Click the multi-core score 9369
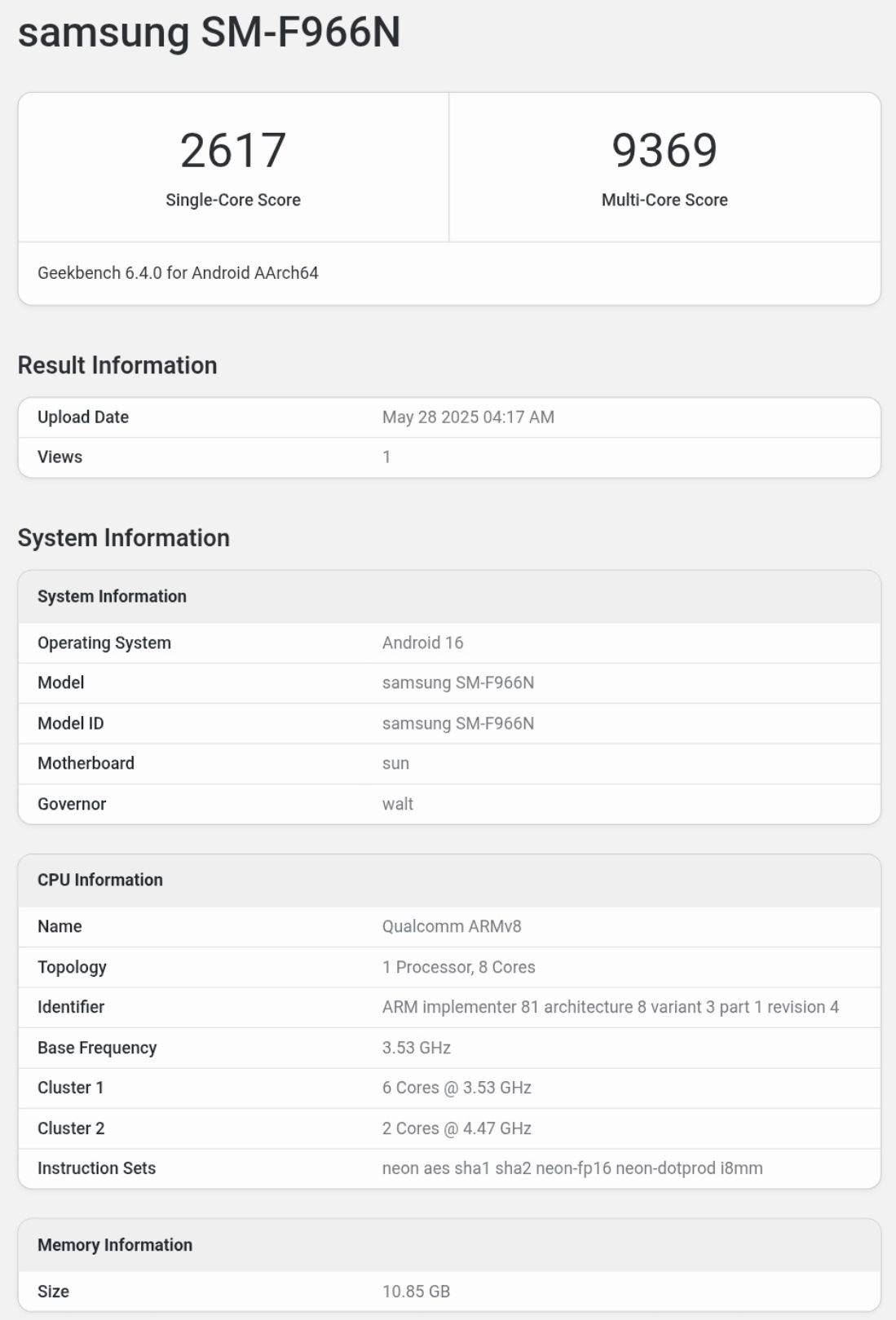This screenshot has height=1320, width=896. coord(664,151)
